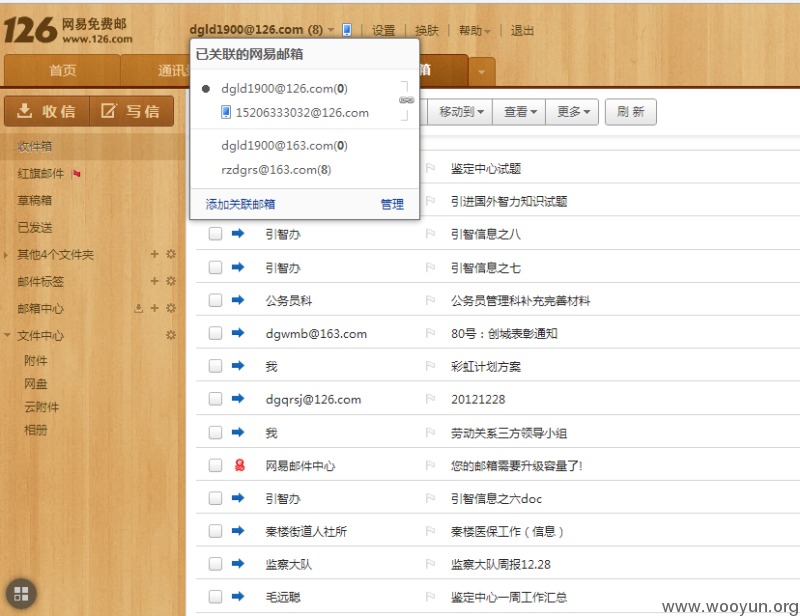
Task: Open gear settings beside 邮箱中心
Action: 171,308
